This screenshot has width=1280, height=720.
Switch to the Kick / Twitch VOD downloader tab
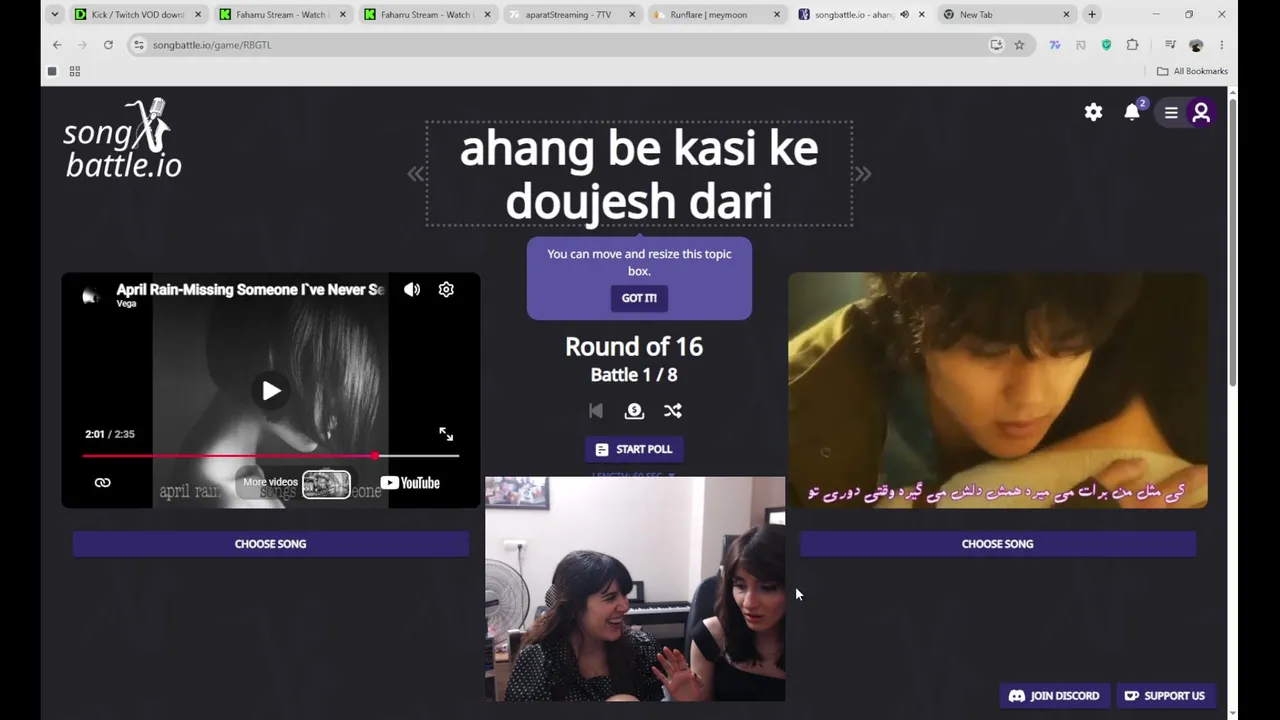click(137, 15)
